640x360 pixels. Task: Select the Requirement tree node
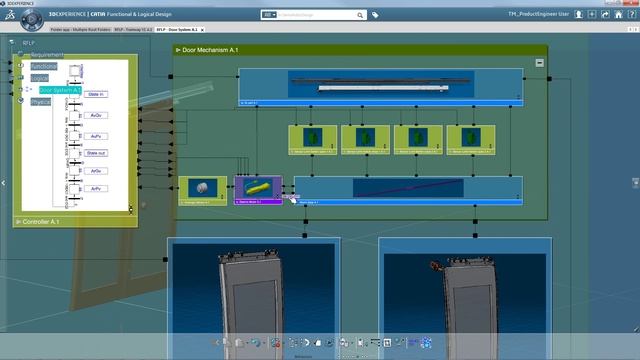pos(47,55)
